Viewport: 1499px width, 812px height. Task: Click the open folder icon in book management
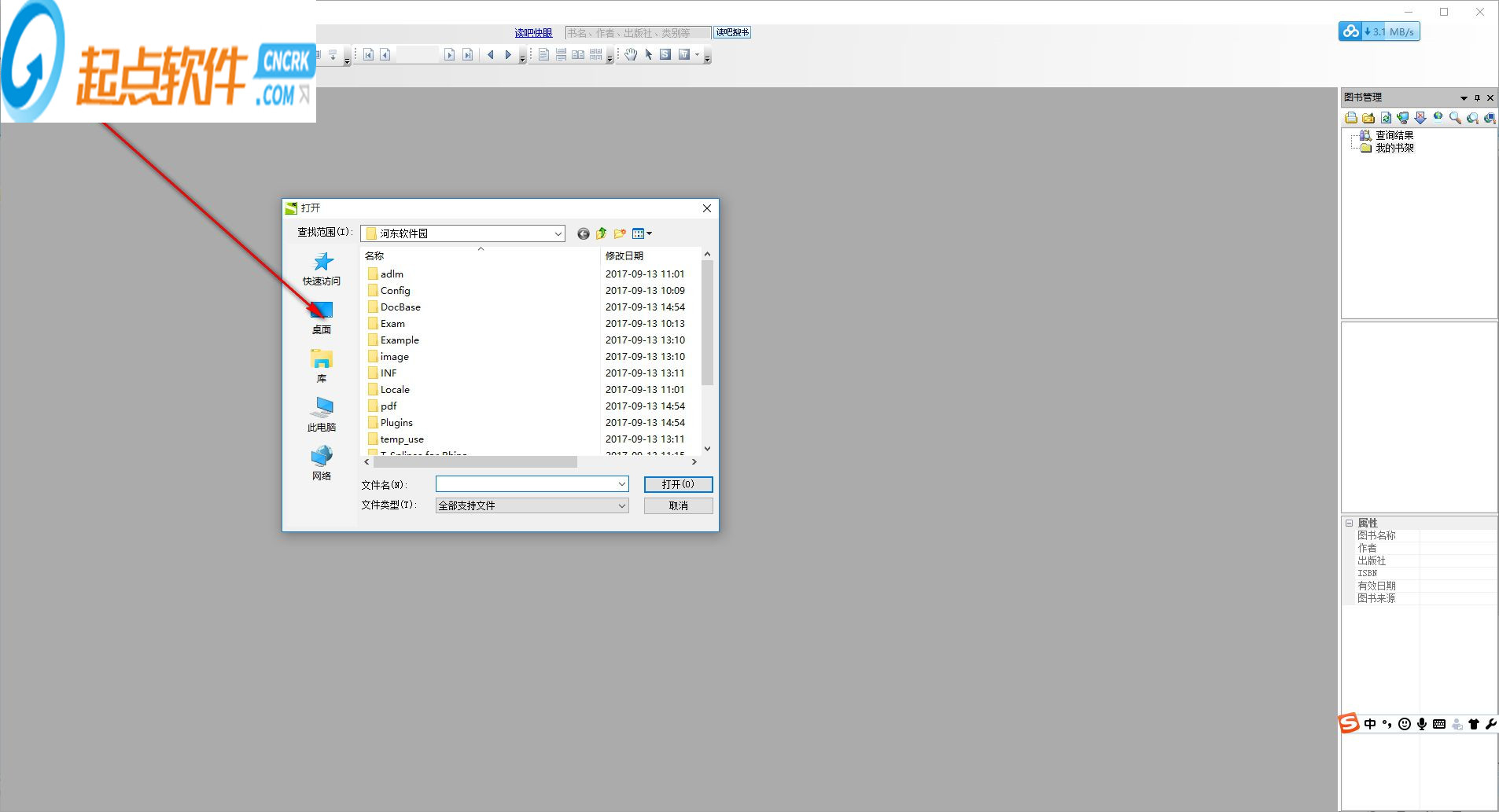point(1368,118)
